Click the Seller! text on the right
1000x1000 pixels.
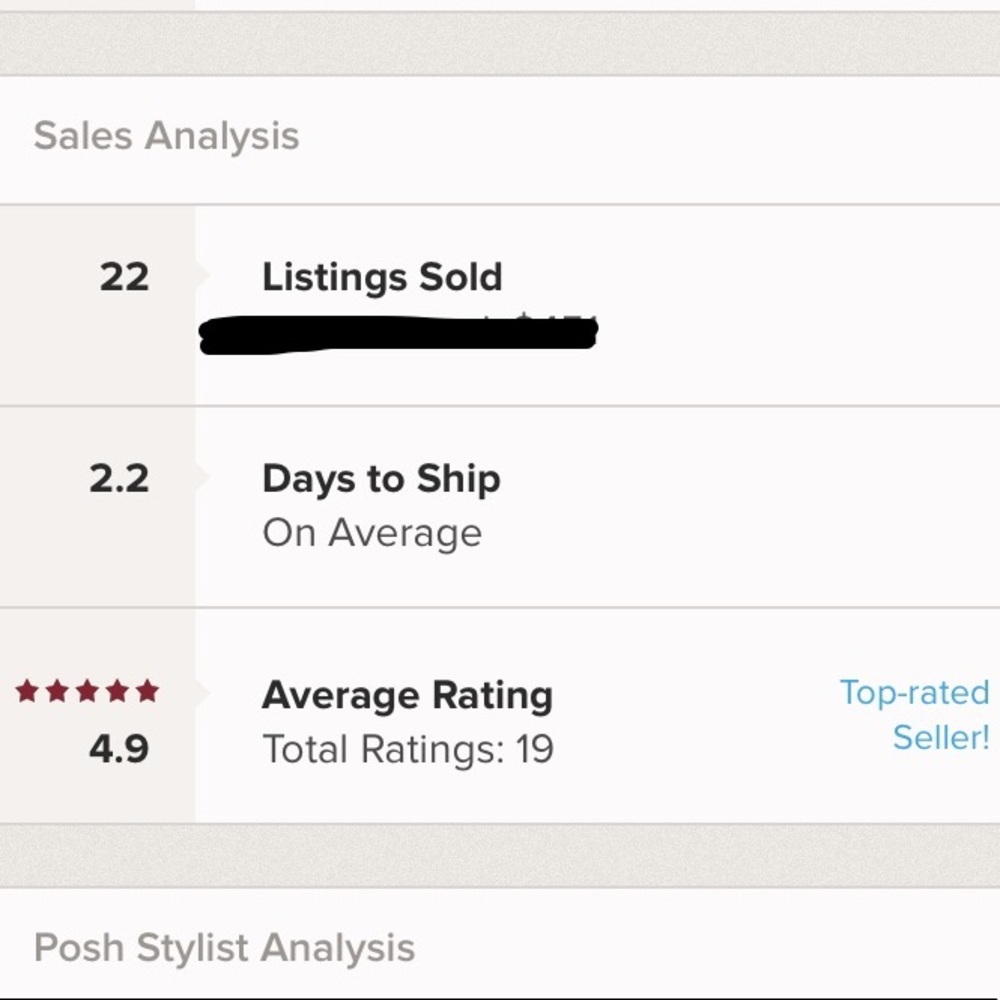[941, 737]
